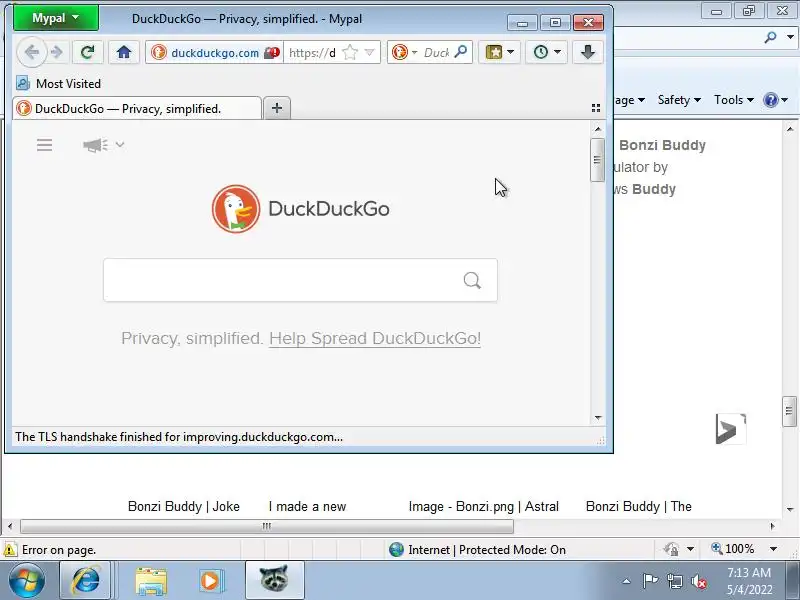Click the muted volume tray icon
Screen dimensions: 800x600
pyautogui.click(x=699, y=581)
